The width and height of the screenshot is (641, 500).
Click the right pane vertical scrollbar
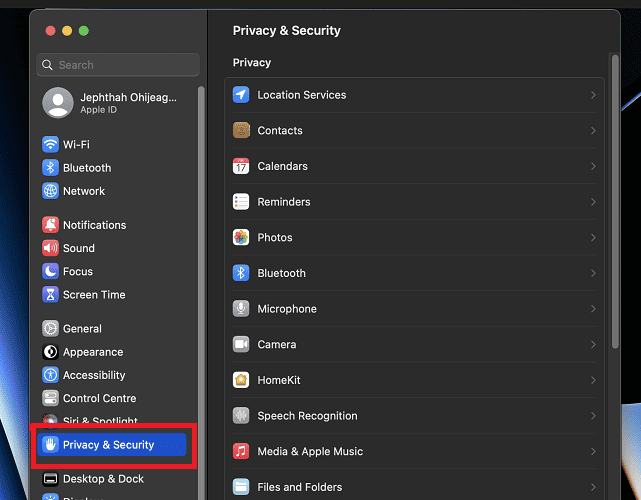[x=615, y=200]
